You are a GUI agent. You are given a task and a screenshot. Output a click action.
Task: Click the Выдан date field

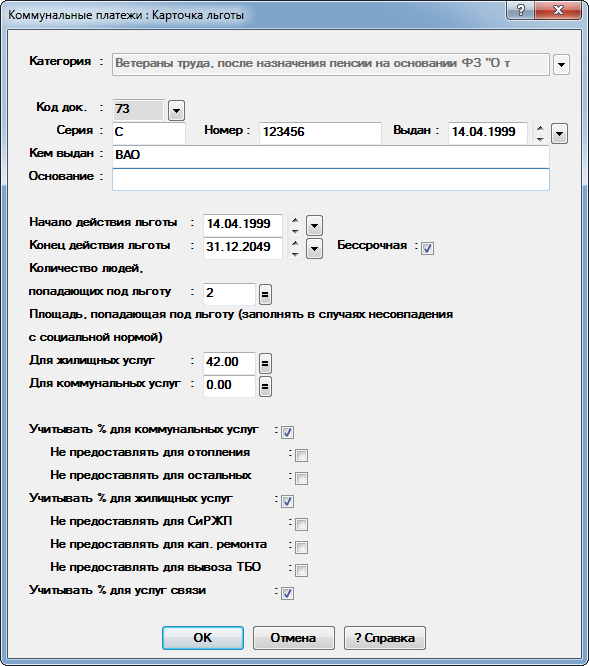coord(488,133)
